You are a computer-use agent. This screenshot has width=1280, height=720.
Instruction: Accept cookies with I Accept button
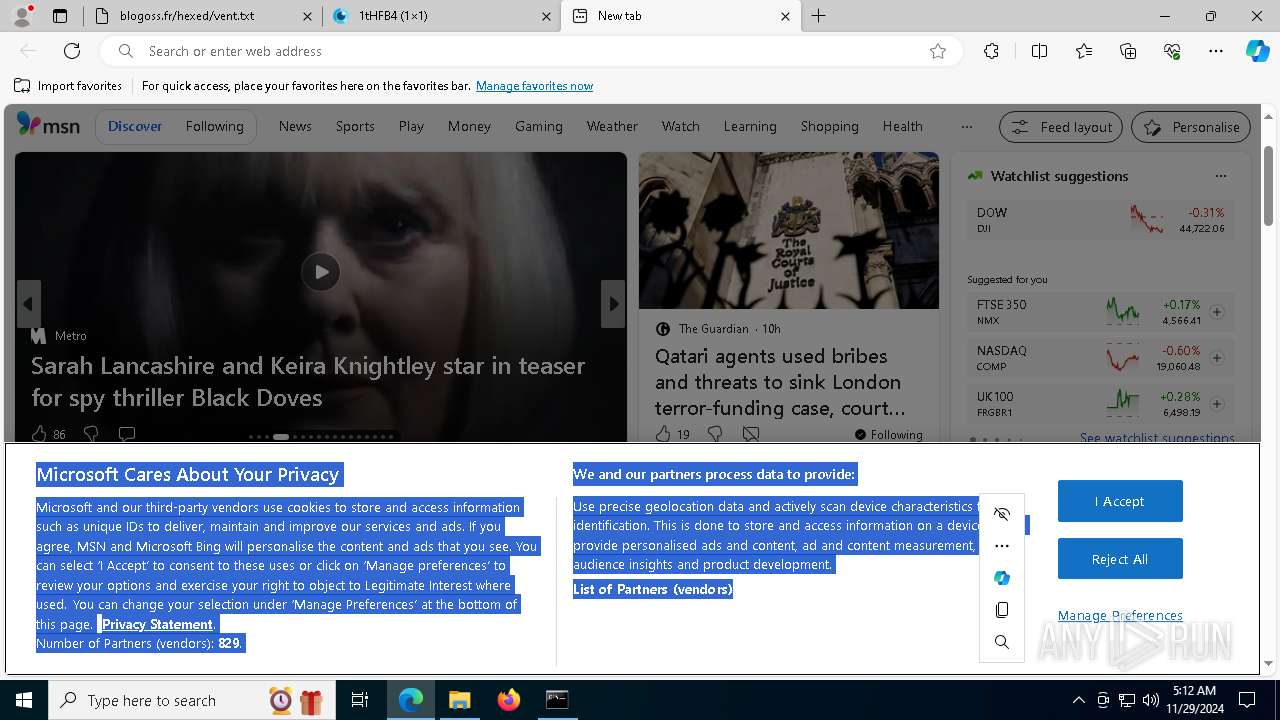coord(1120,501)
